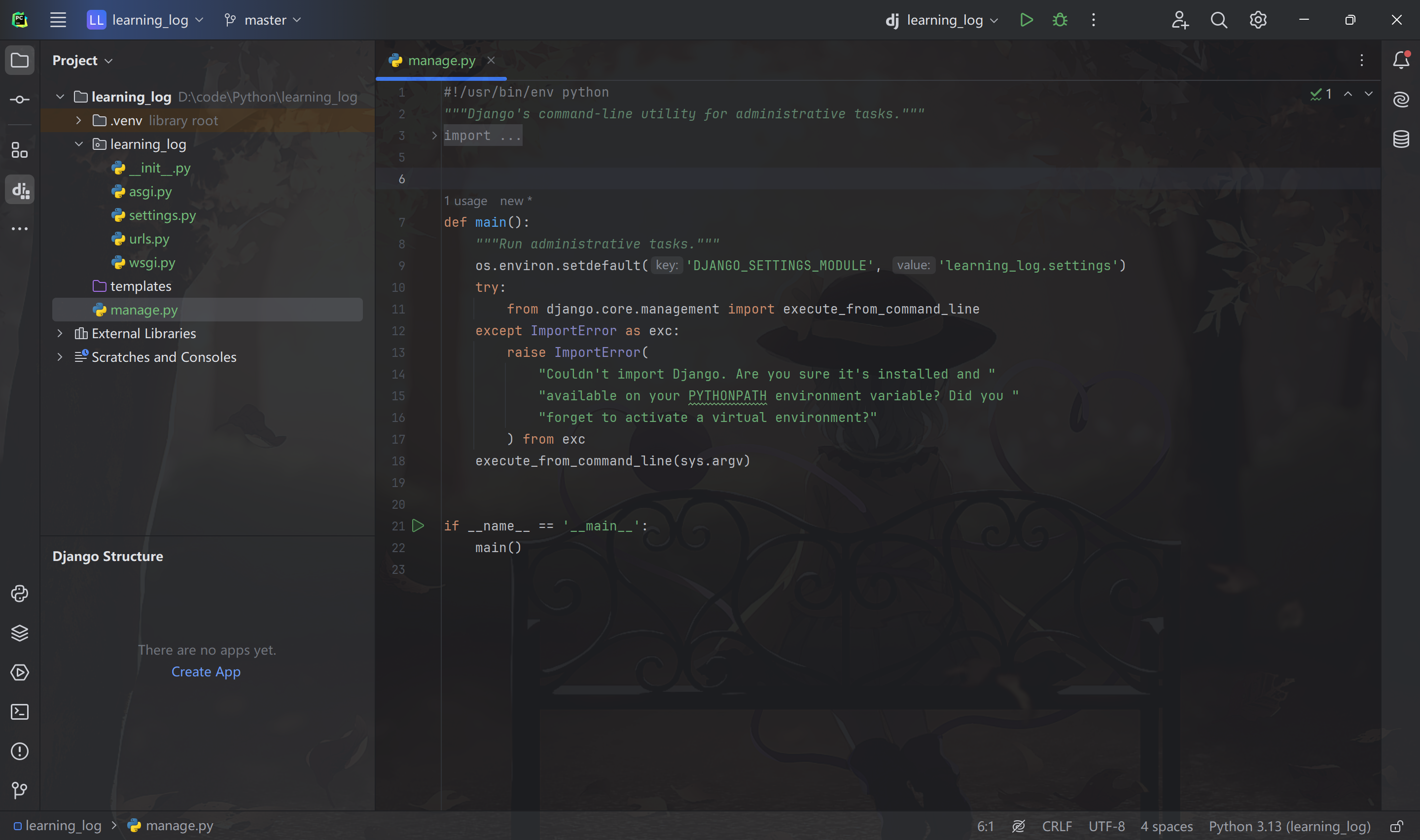This screenshot has width=1420, height=840.
Task: Open the Problems tool window
Action: [20, 751]
